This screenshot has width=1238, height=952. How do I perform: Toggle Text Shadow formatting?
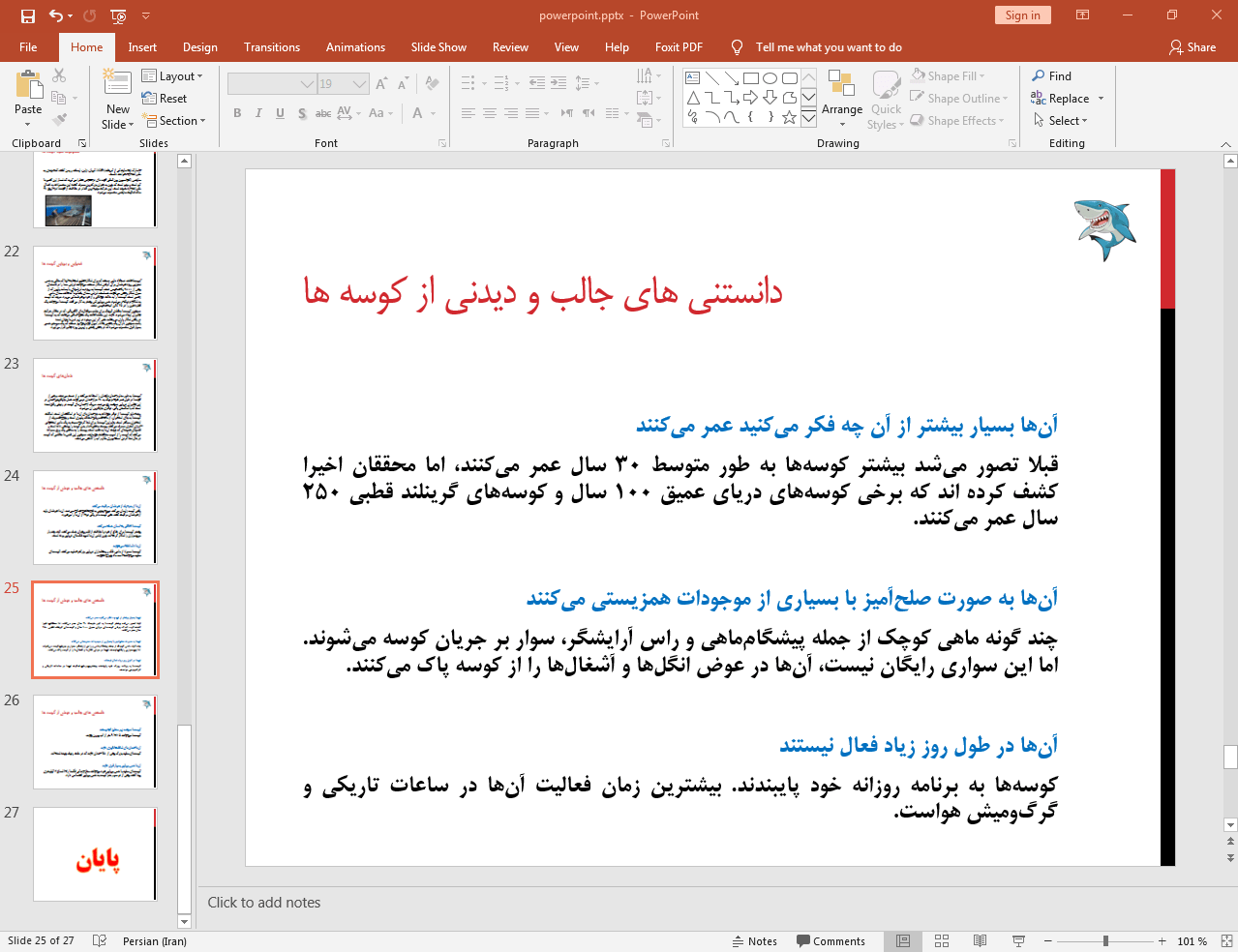(x=302, y=113)
